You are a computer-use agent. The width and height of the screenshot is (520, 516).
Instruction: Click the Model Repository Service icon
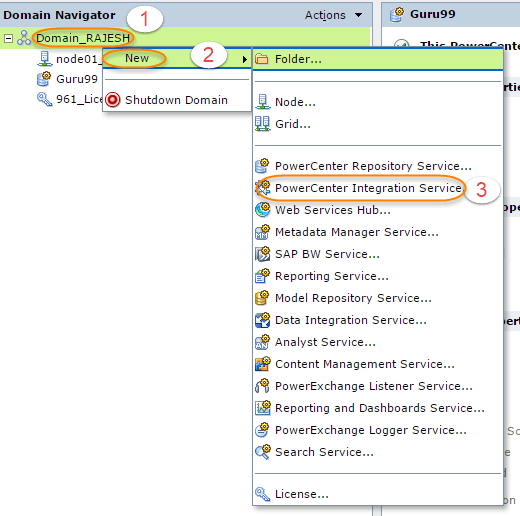tap(262, 298)
